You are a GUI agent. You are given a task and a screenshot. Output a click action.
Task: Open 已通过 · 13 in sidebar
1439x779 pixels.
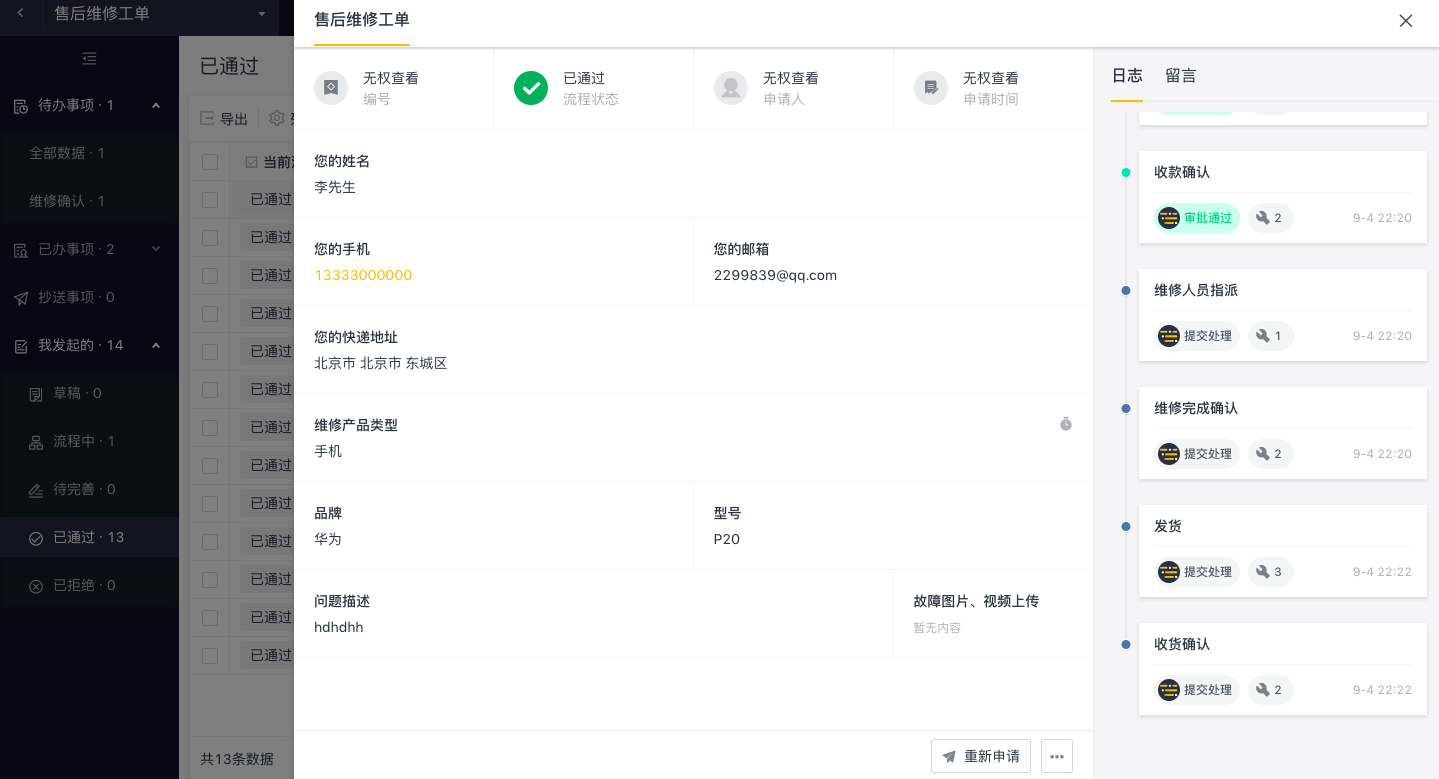tap(89, 537)
